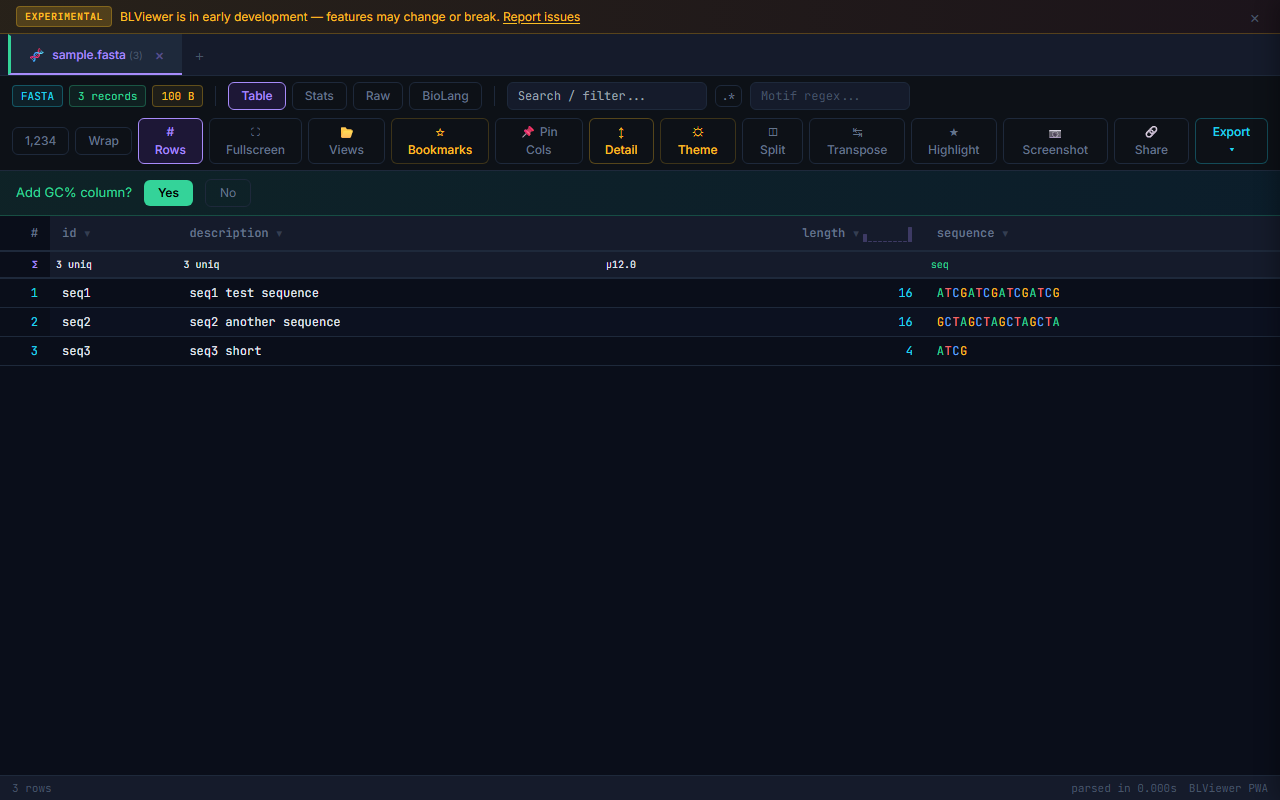Activate Split view icon
1280x800 pixels.
pos(772,140)
